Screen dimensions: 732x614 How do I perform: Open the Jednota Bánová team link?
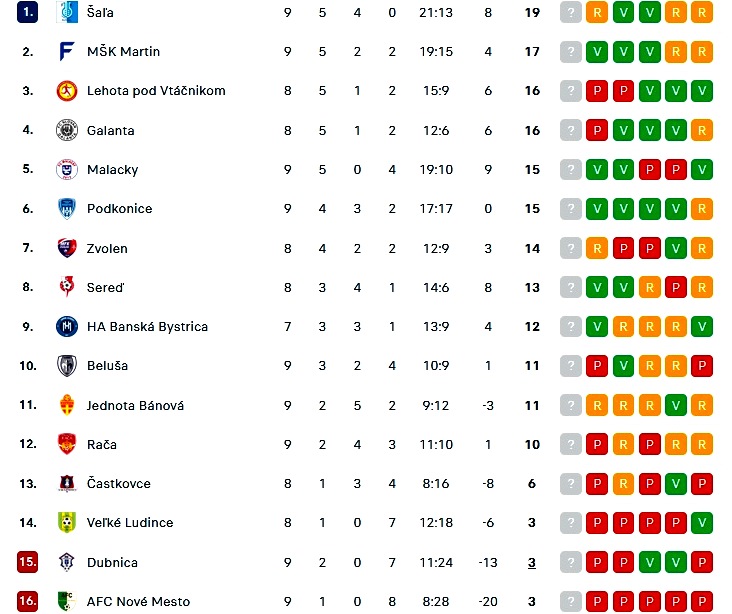(135, 405)
